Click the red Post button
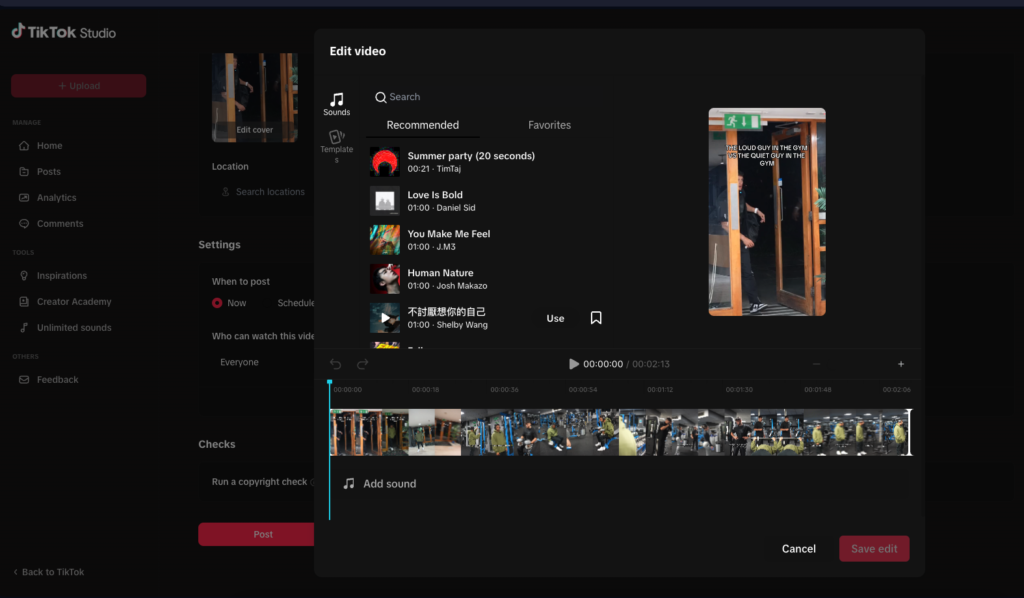The height and width of the screenshot is (598, 1024). (257, 534)
